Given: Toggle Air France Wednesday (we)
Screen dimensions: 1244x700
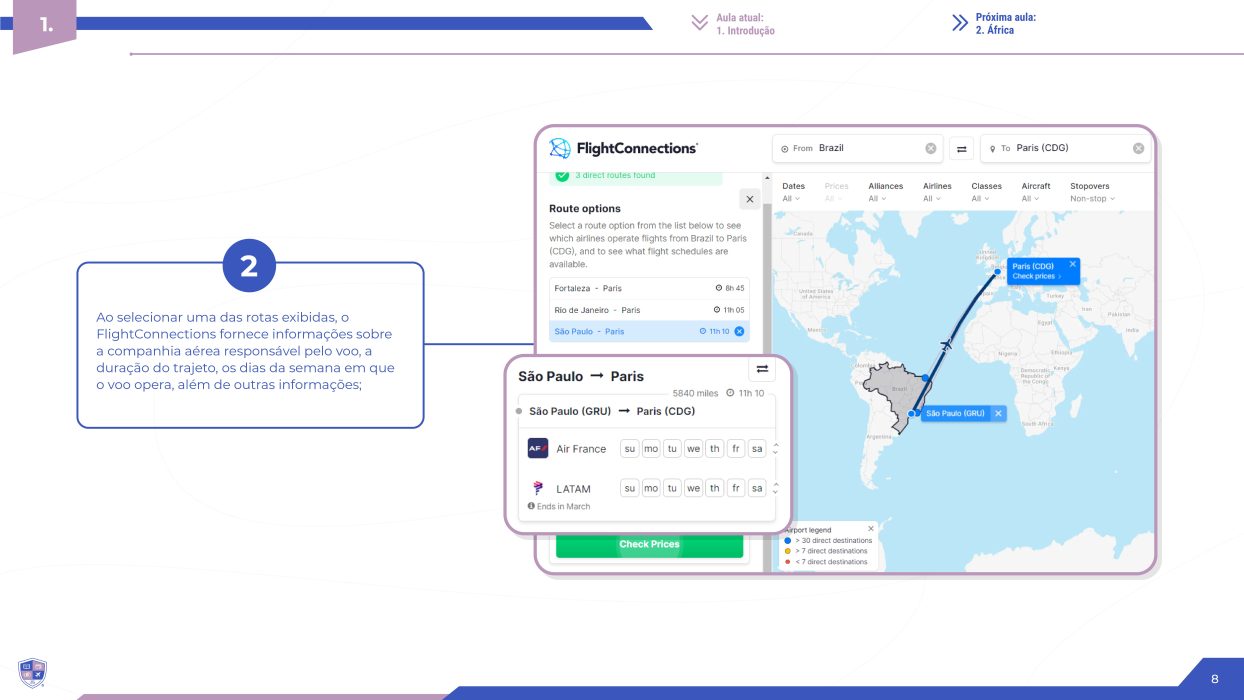Looking at the screenshot, I should (693, 449).
